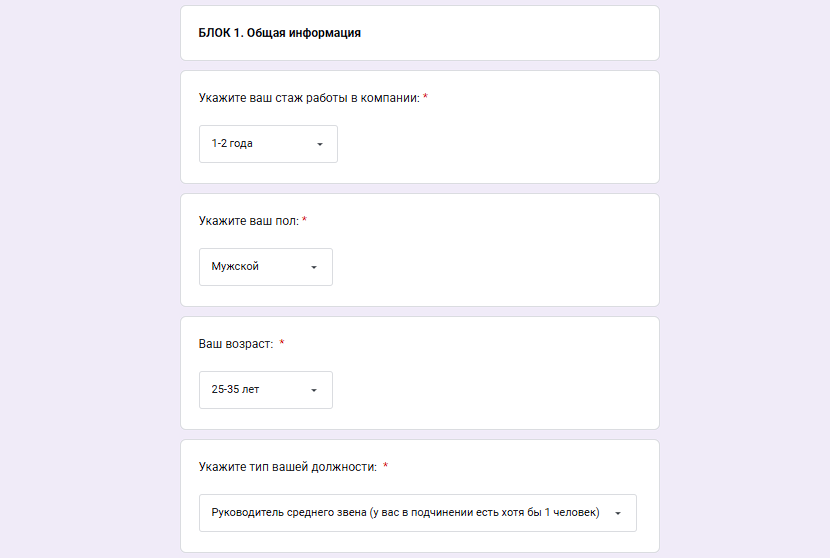Expand the job position type dropdown

[417, 513]
